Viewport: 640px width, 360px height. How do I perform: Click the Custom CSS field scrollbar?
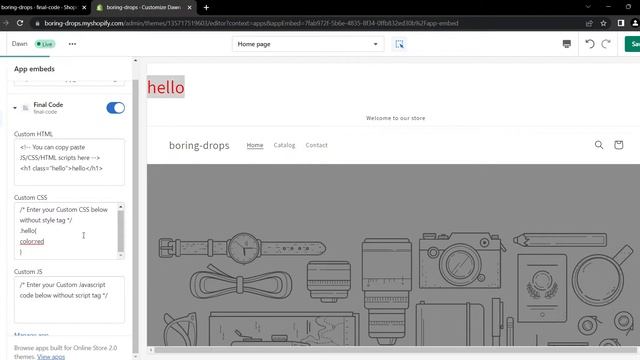[120, 231]
